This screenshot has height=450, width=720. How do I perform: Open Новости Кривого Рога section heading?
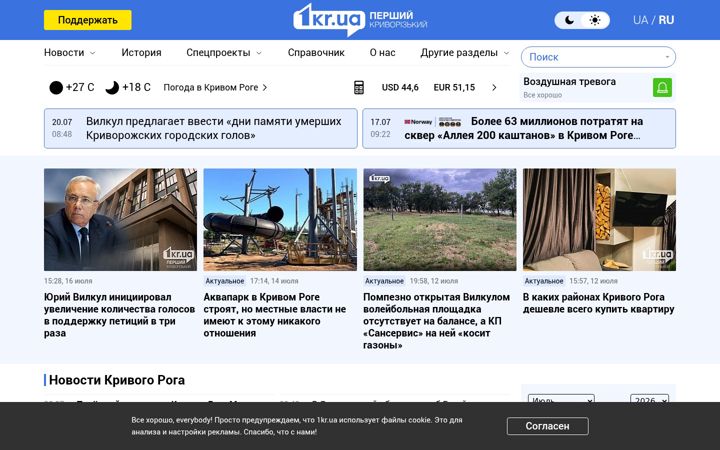[x=117, y=380]
